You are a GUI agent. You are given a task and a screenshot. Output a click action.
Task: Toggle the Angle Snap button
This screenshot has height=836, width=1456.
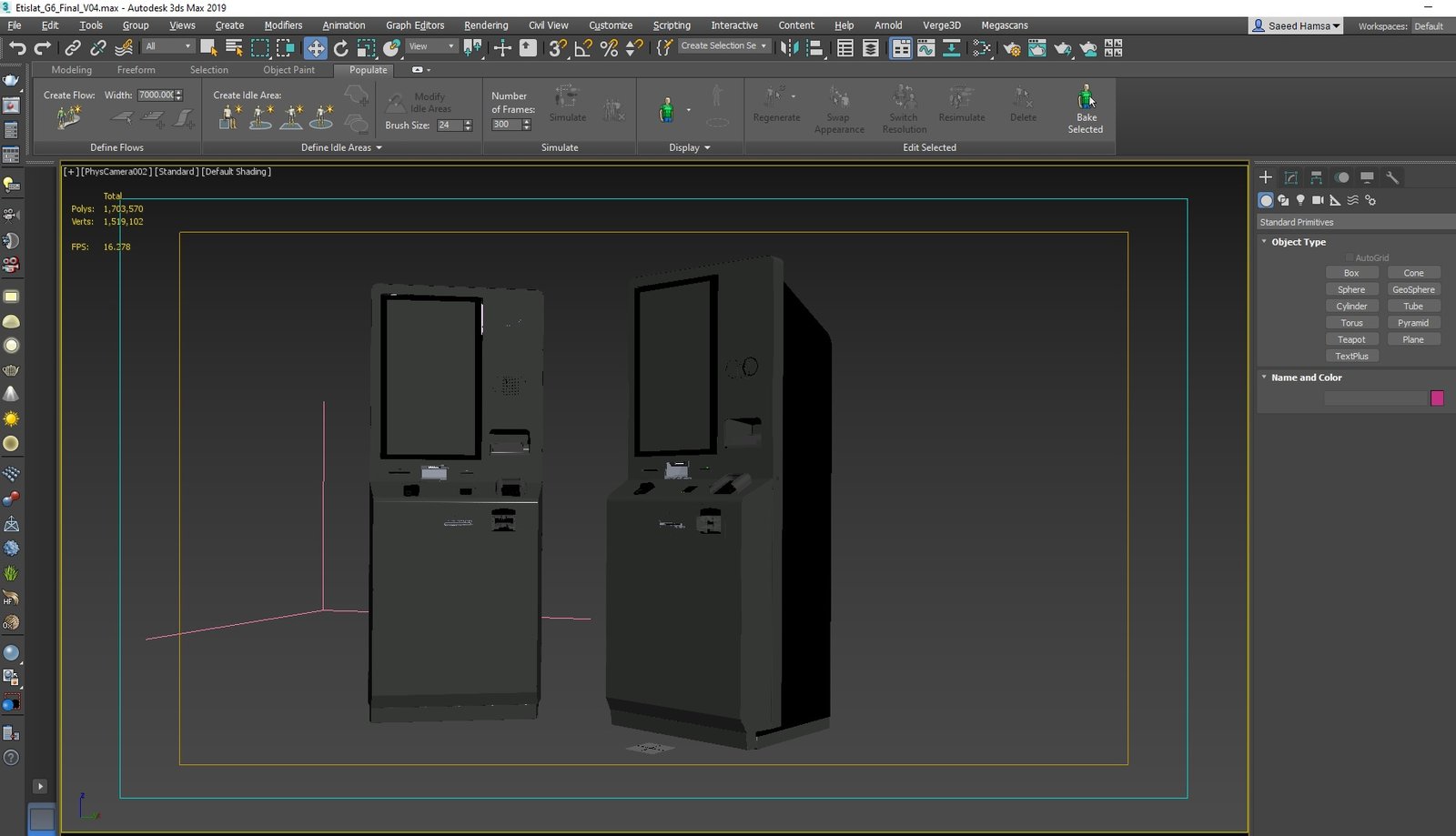click(x=583, y=47)
